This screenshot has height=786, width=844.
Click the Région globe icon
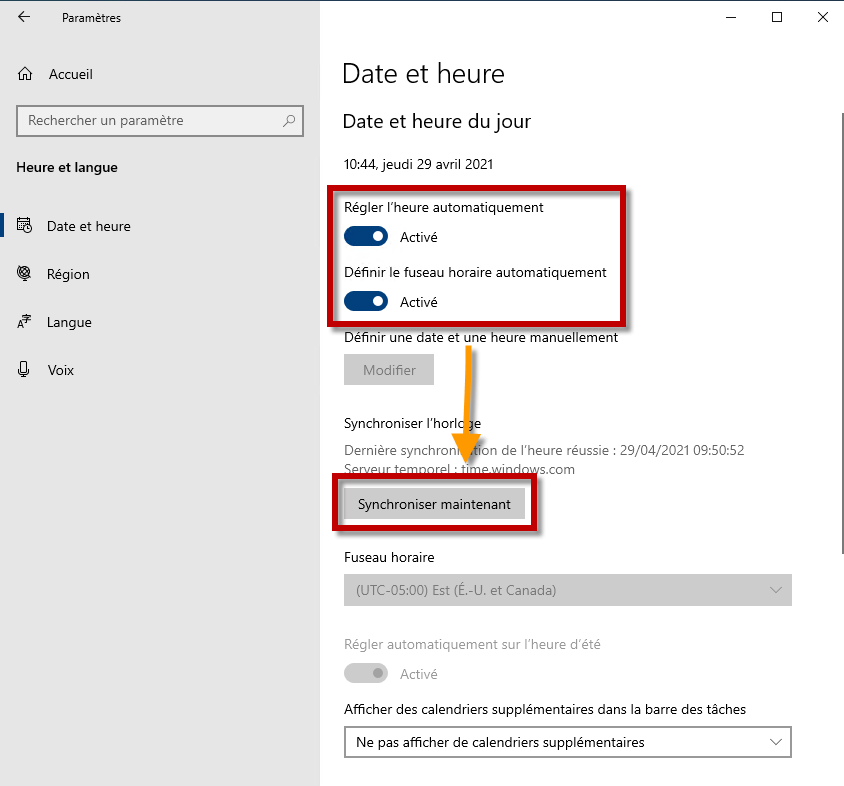(24, 273)
